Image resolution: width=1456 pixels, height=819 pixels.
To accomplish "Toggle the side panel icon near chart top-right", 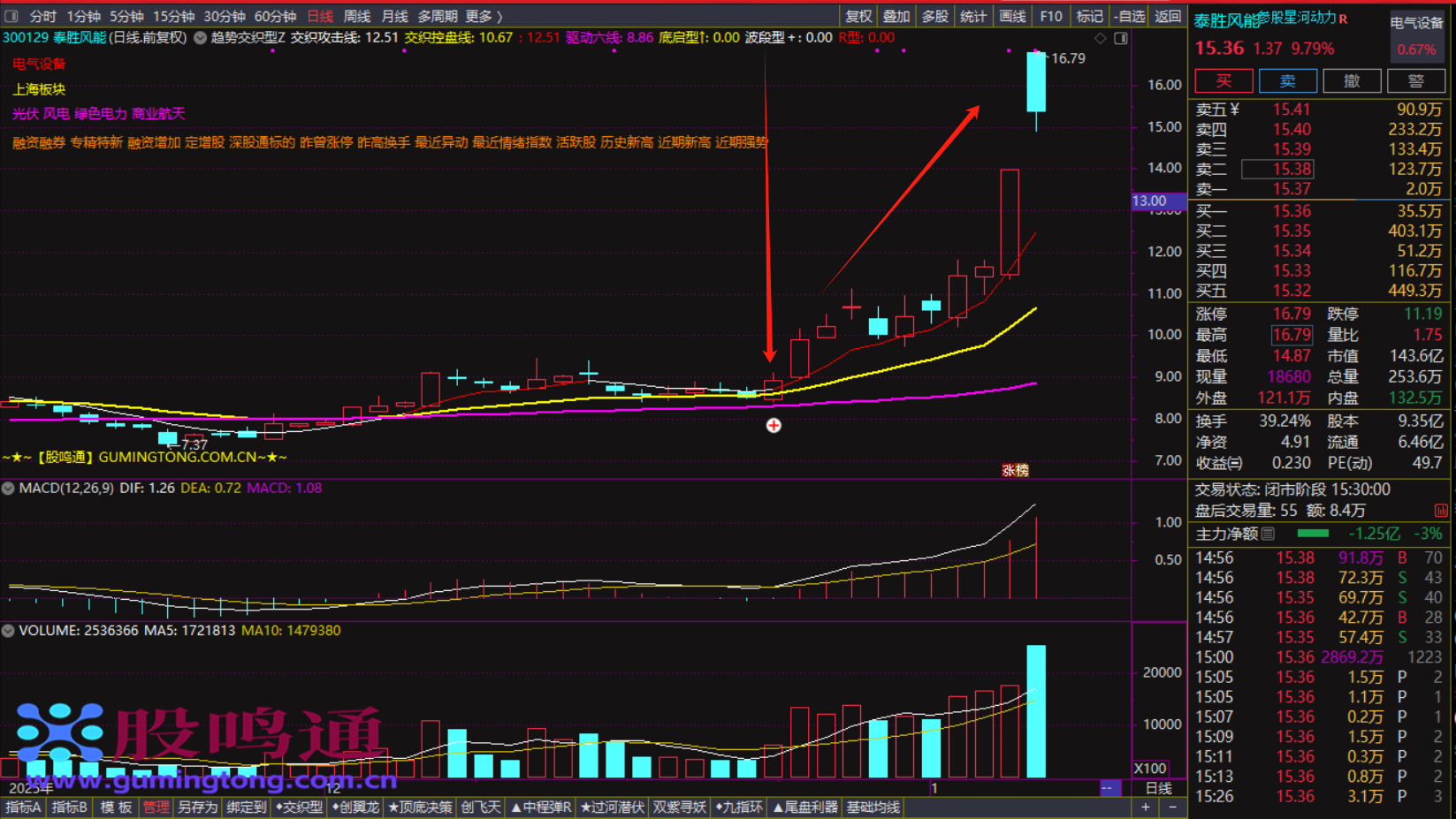I will pyautogui.click(x=1121, y=38).
